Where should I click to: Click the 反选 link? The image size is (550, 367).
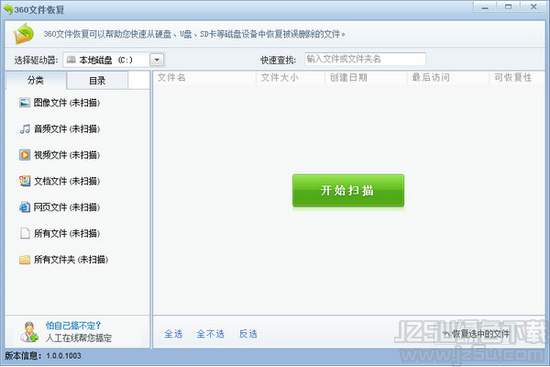click(x=248, y=334)
